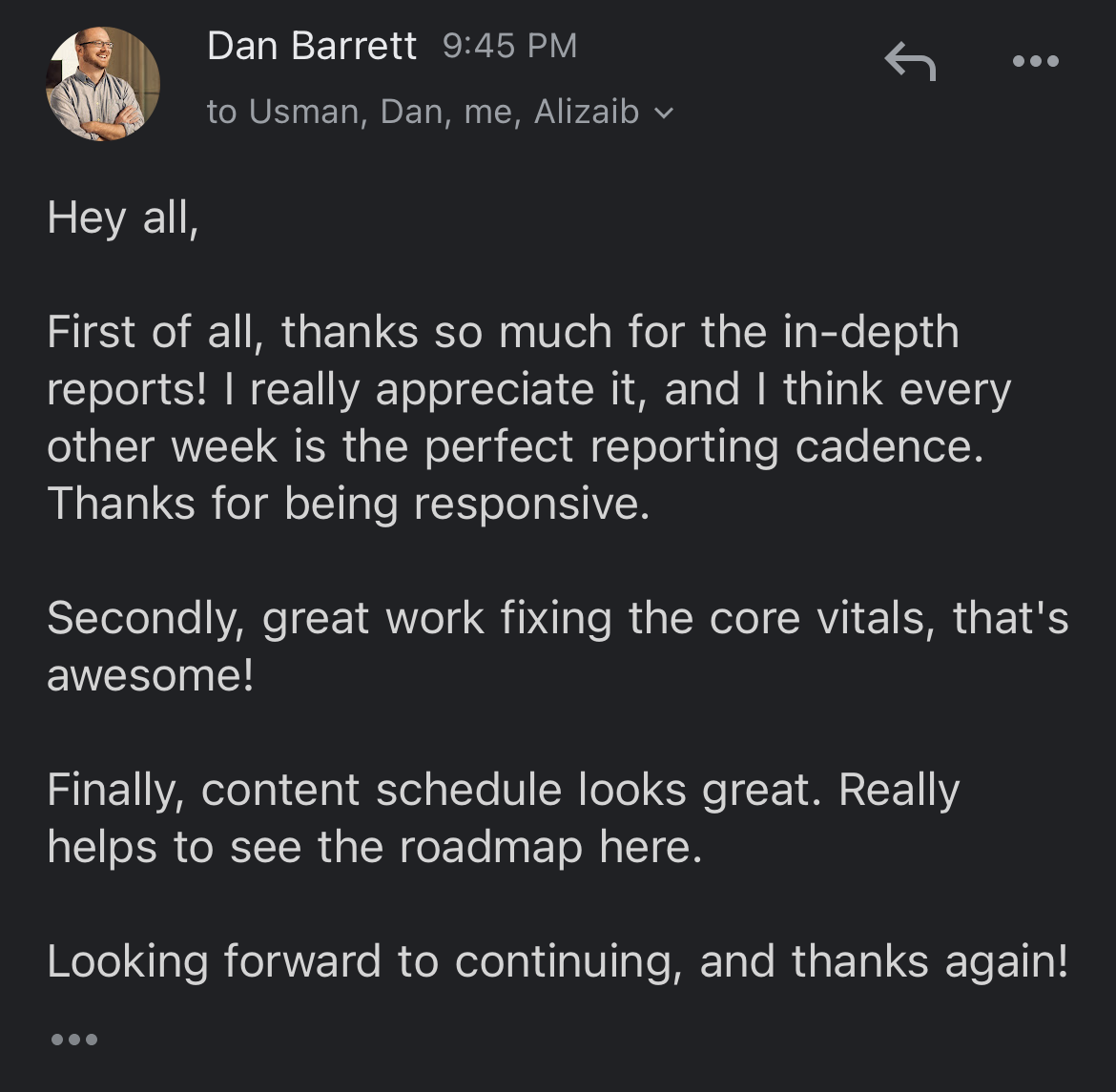This screenshot has height=1092, width=1116.
Task: Click the 9:45 PM timestamp
Action: 509,45
